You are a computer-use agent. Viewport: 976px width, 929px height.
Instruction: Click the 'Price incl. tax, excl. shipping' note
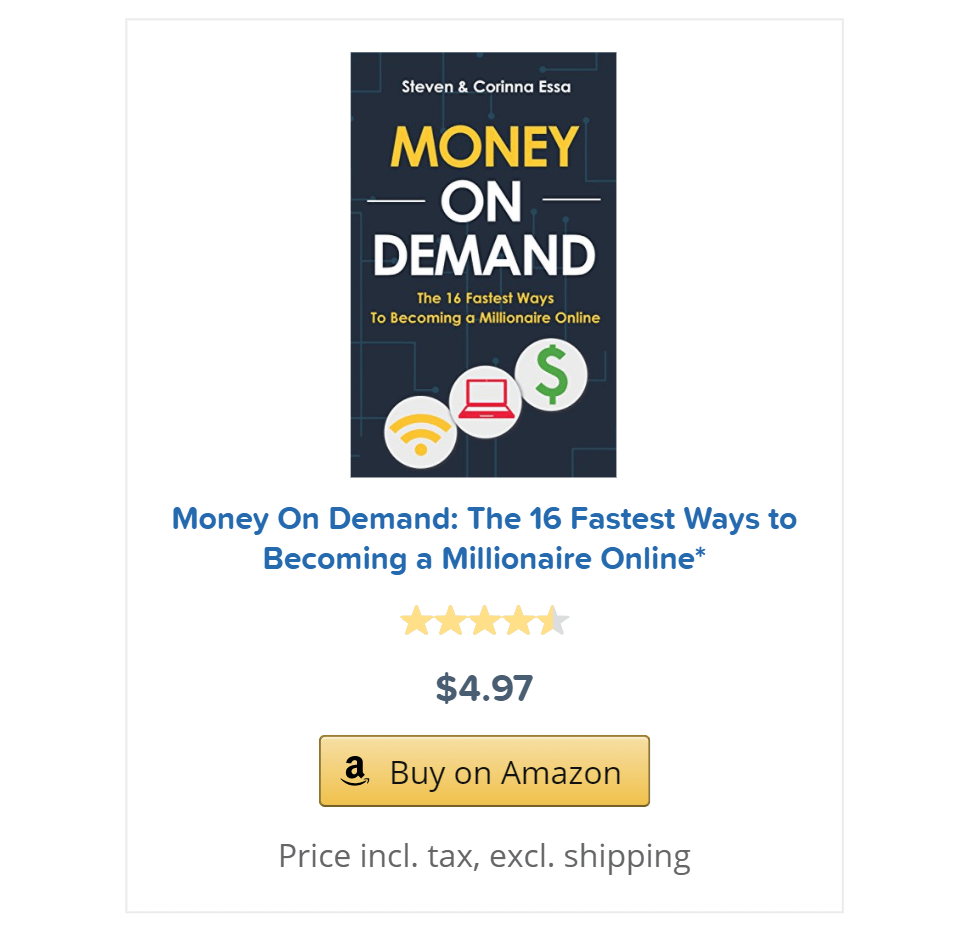point(484,857)
